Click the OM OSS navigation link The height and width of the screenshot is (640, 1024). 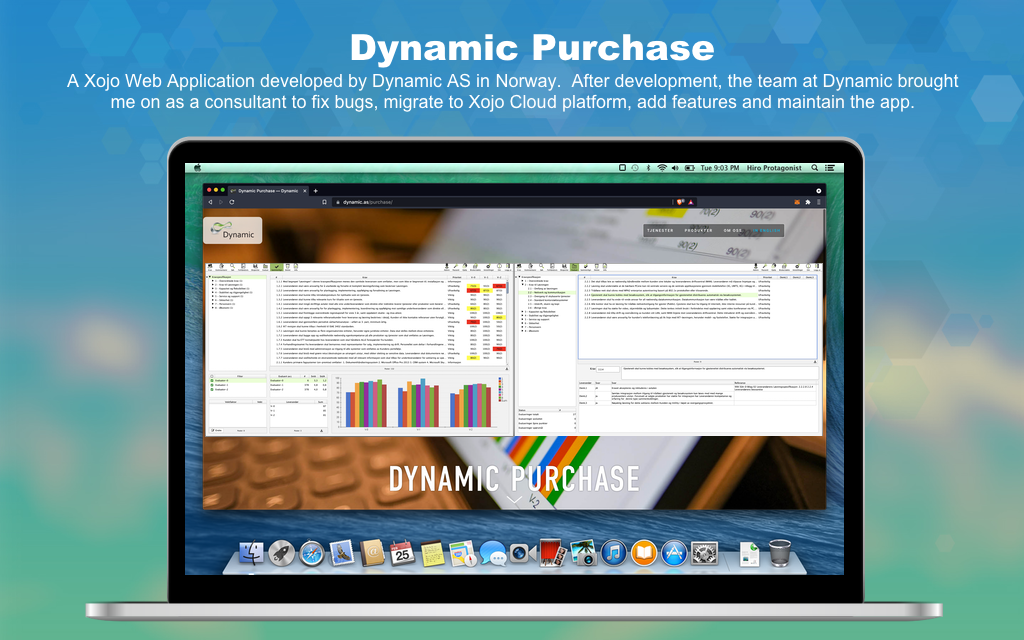(x=733, y=230)
